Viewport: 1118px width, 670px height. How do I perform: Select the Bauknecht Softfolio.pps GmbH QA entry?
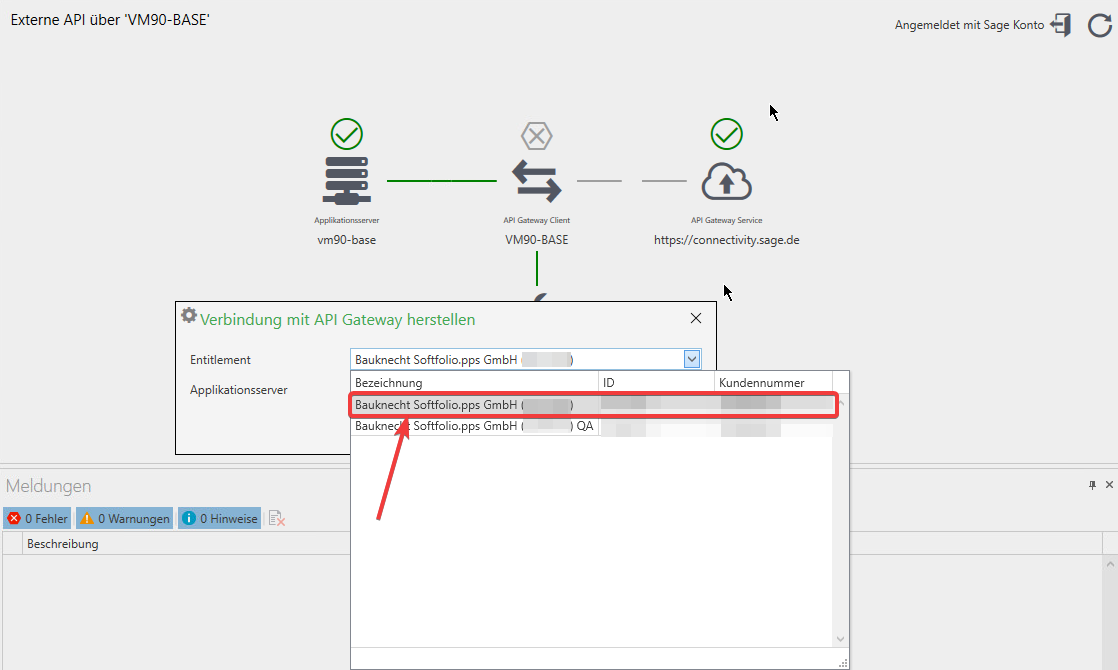point(470,425)
